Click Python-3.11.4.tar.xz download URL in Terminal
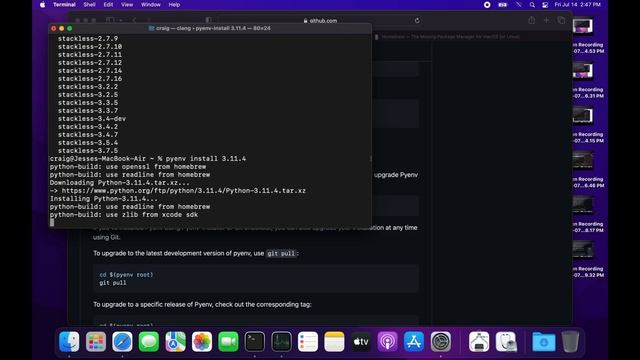640x360 pixels. pos(184,191)
